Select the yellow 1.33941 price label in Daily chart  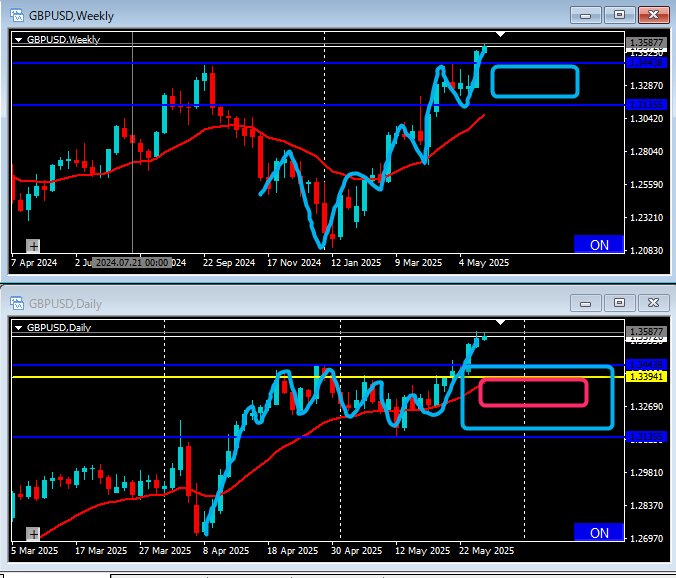coord(646,377)
